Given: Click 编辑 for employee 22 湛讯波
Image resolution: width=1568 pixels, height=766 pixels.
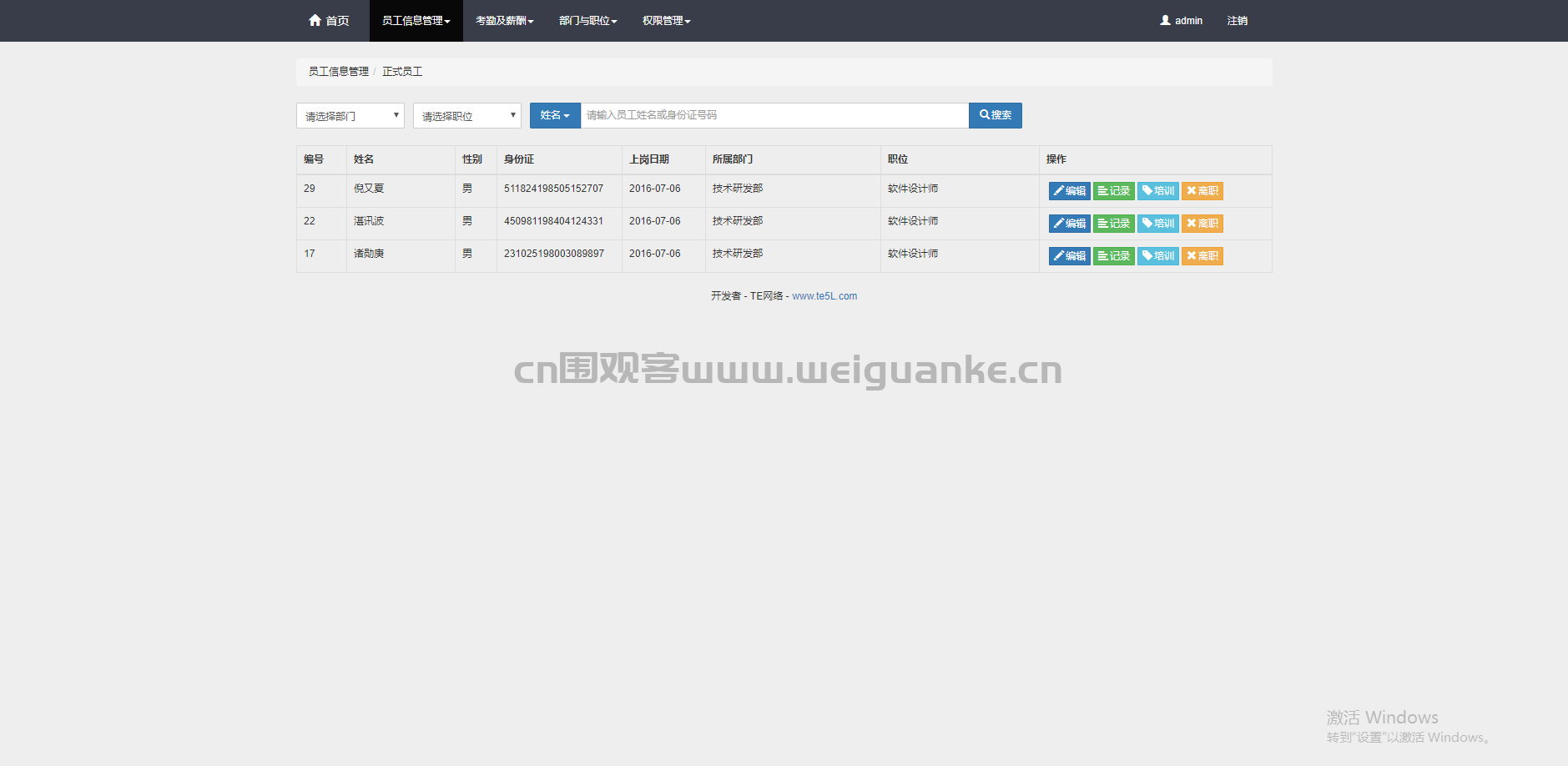Looking at the screenshot, I should (x=1069, y=224).
